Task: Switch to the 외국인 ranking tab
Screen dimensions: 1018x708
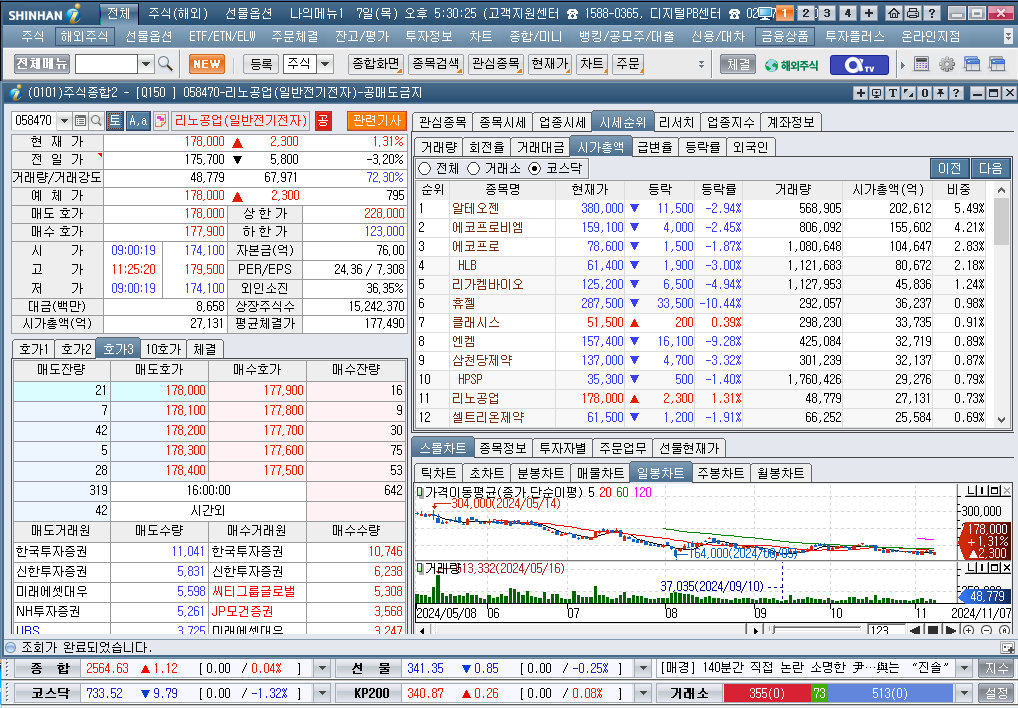Action: click(750, 147)
